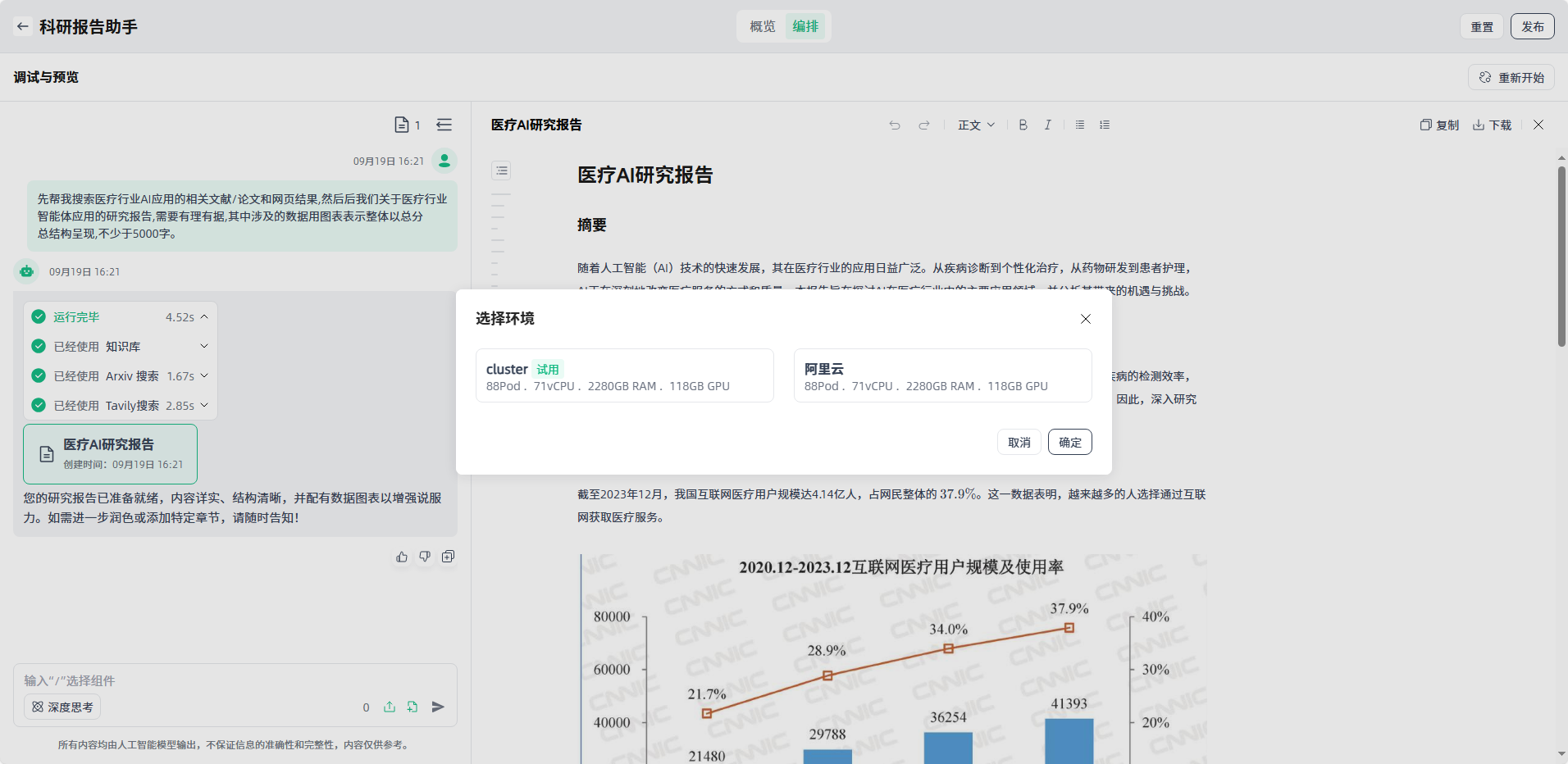Viewport: 1568px width, 764px height.
Task: Click the undo icon in editor toolbar
Action: 895,125
